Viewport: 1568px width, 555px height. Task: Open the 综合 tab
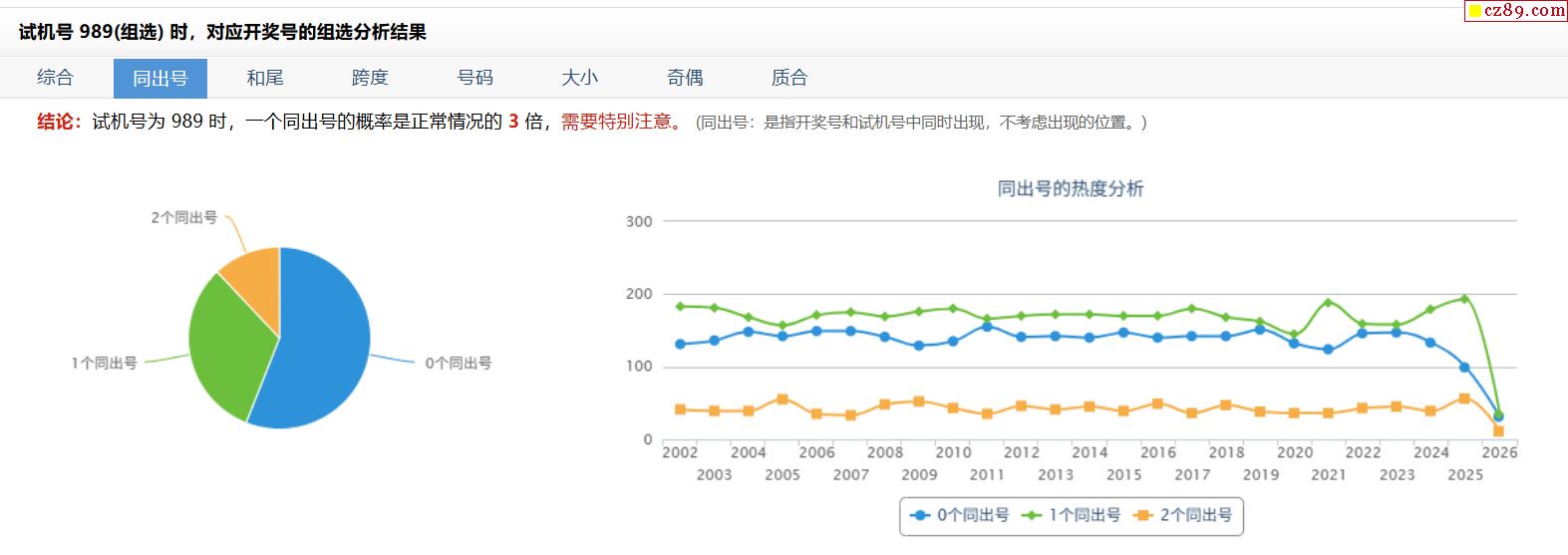point(55,78)
